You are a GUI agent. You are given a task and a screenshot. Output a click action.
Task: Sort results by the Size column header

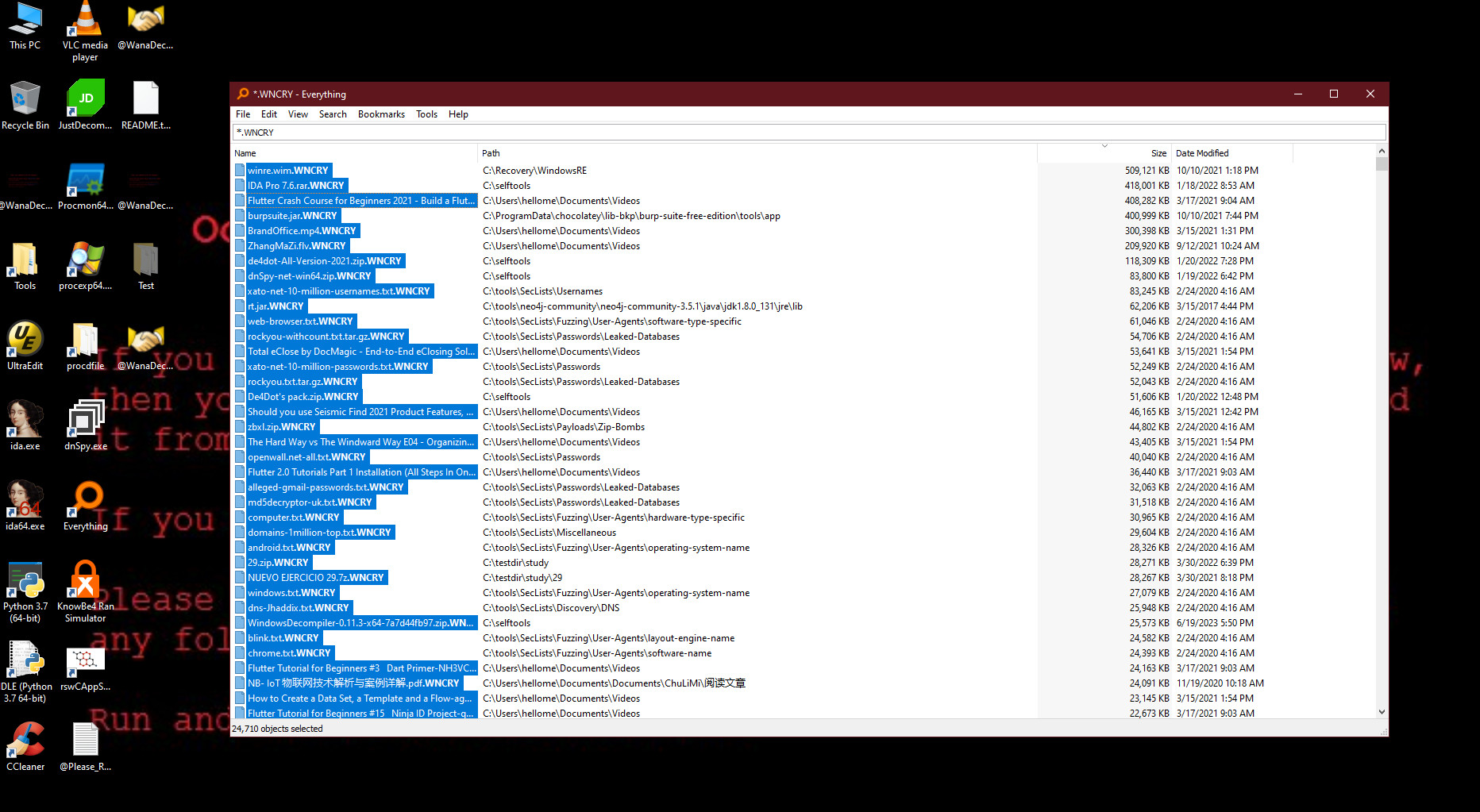click(x=1158, y=153)
